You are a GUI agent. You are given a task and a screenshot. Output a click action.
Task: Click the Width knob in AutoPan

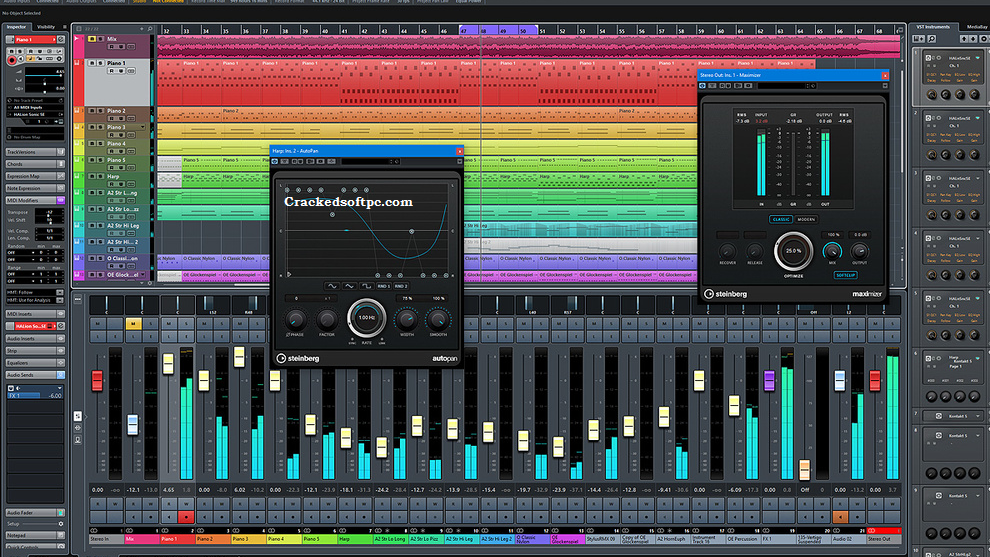[x=407, y=319]
